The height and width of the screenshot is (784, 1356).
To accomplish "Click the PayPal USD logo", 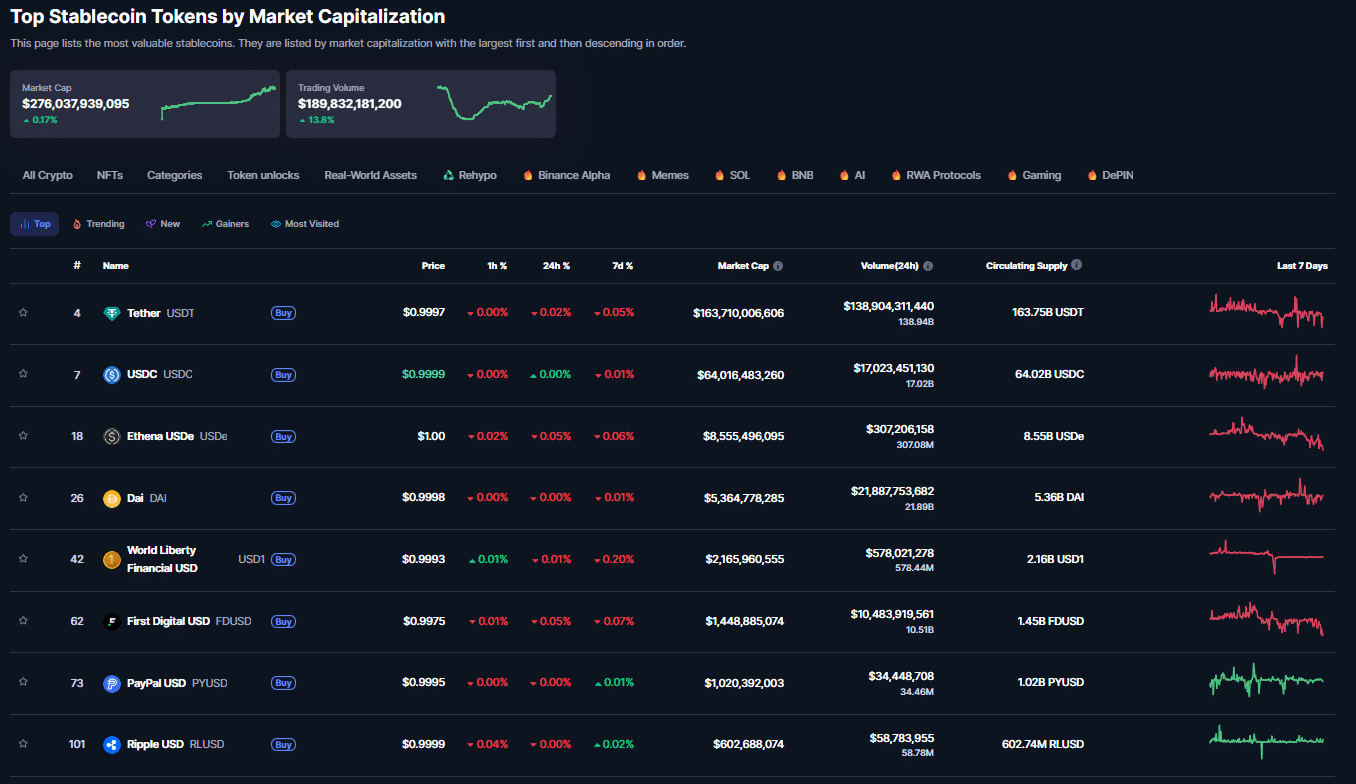I will (112, 683).
